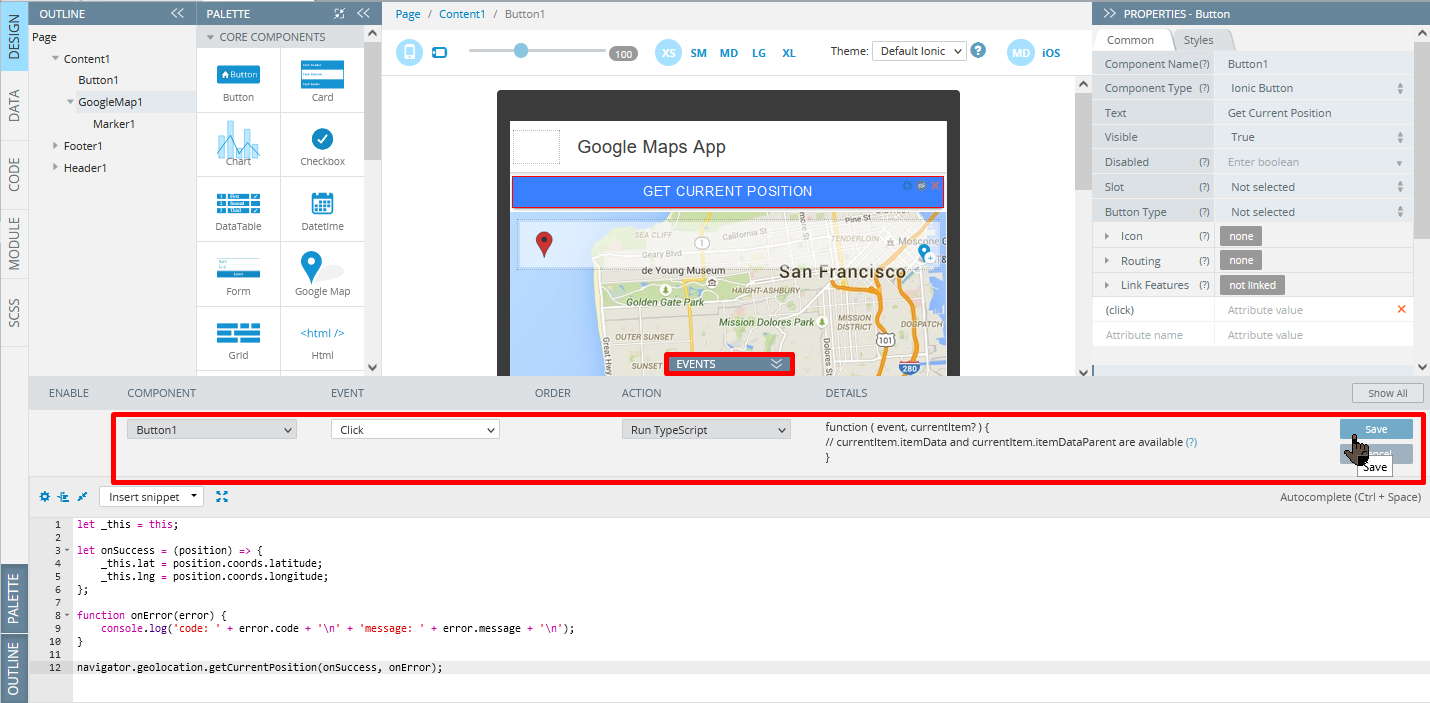This screenshot has height=703, width=1430.
Task: Click the collapse editor arrows icon
Action: [x=82, y=496]
